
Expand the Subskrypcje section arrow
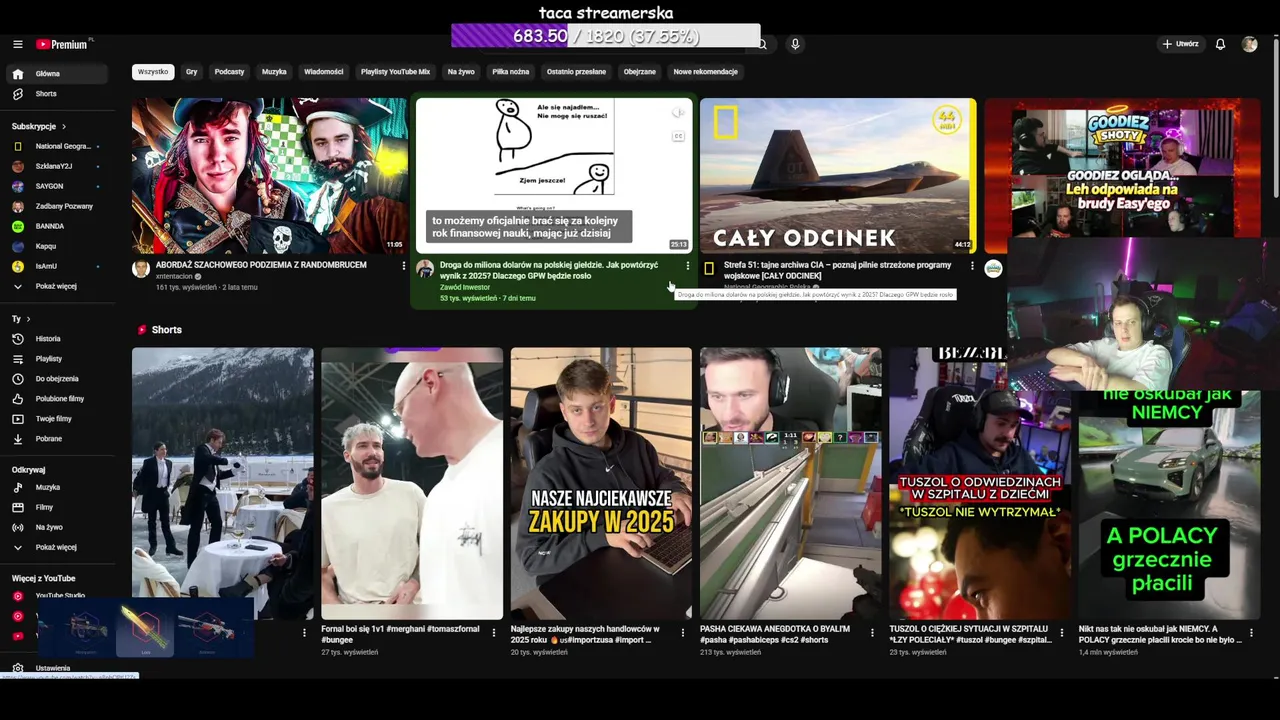point(64,127)
